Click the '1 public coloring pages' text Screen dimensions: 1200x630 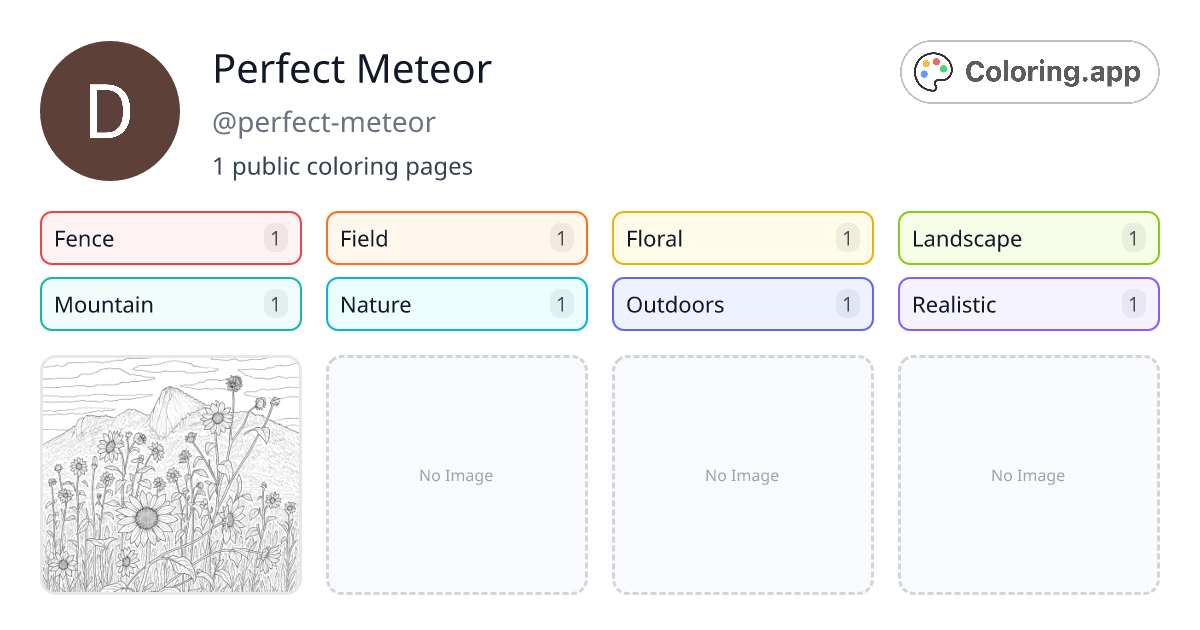click(343, 166)
